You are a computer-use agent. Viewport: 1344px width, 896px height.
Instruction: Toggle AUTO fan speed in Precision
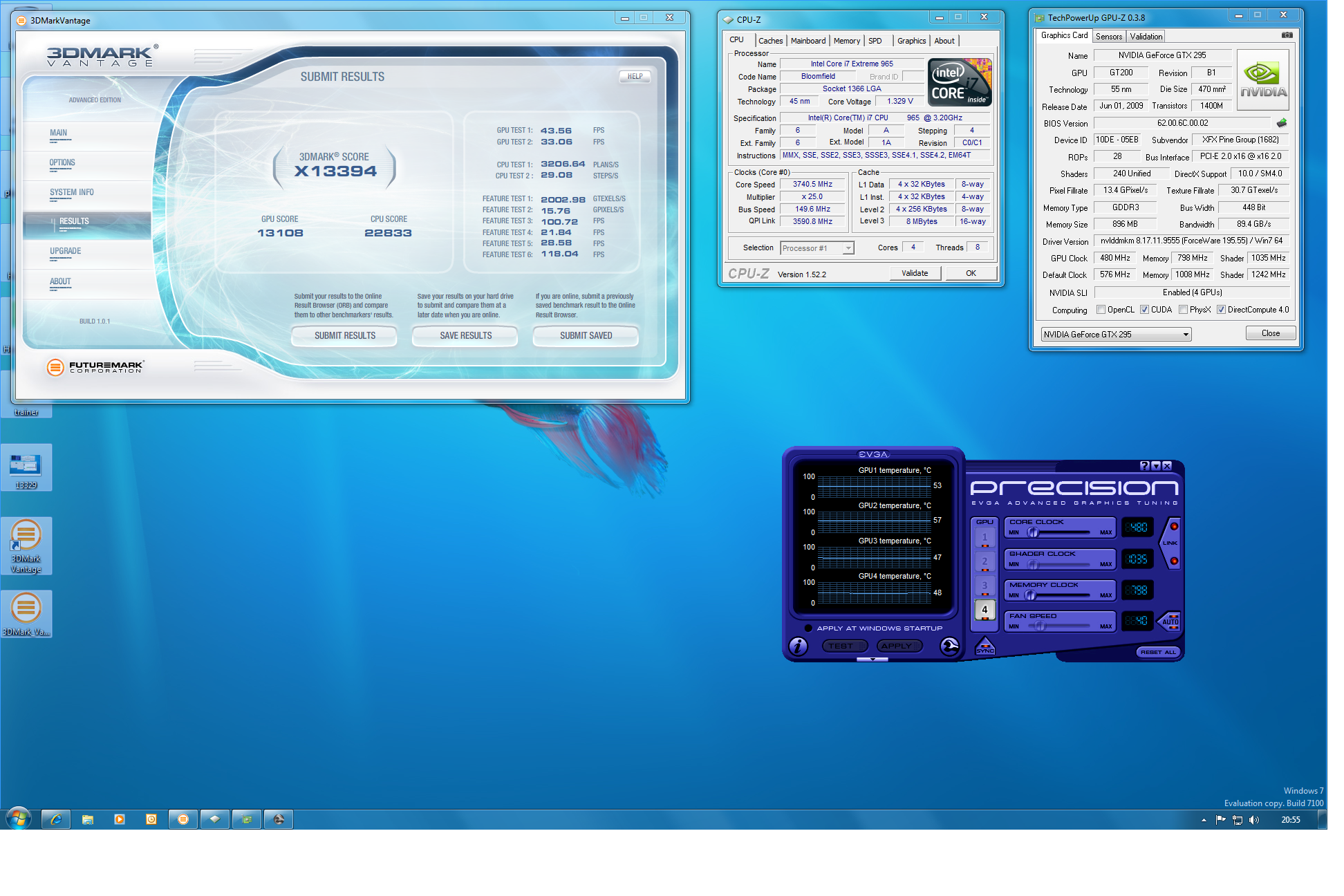click(x=1170, y=620)
